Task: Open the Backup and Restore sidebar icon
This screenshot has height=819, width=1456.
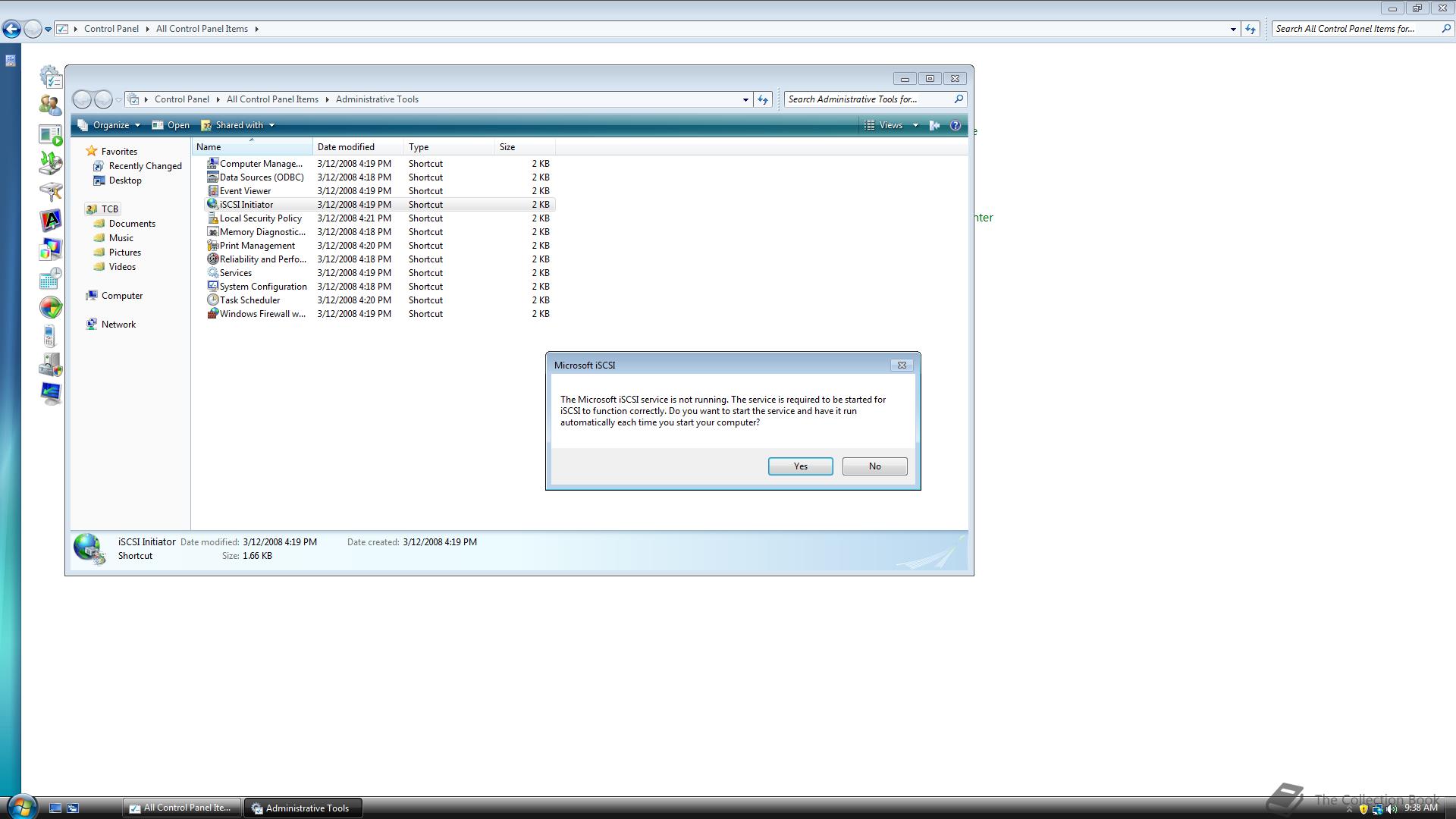Action: (50, 163)
